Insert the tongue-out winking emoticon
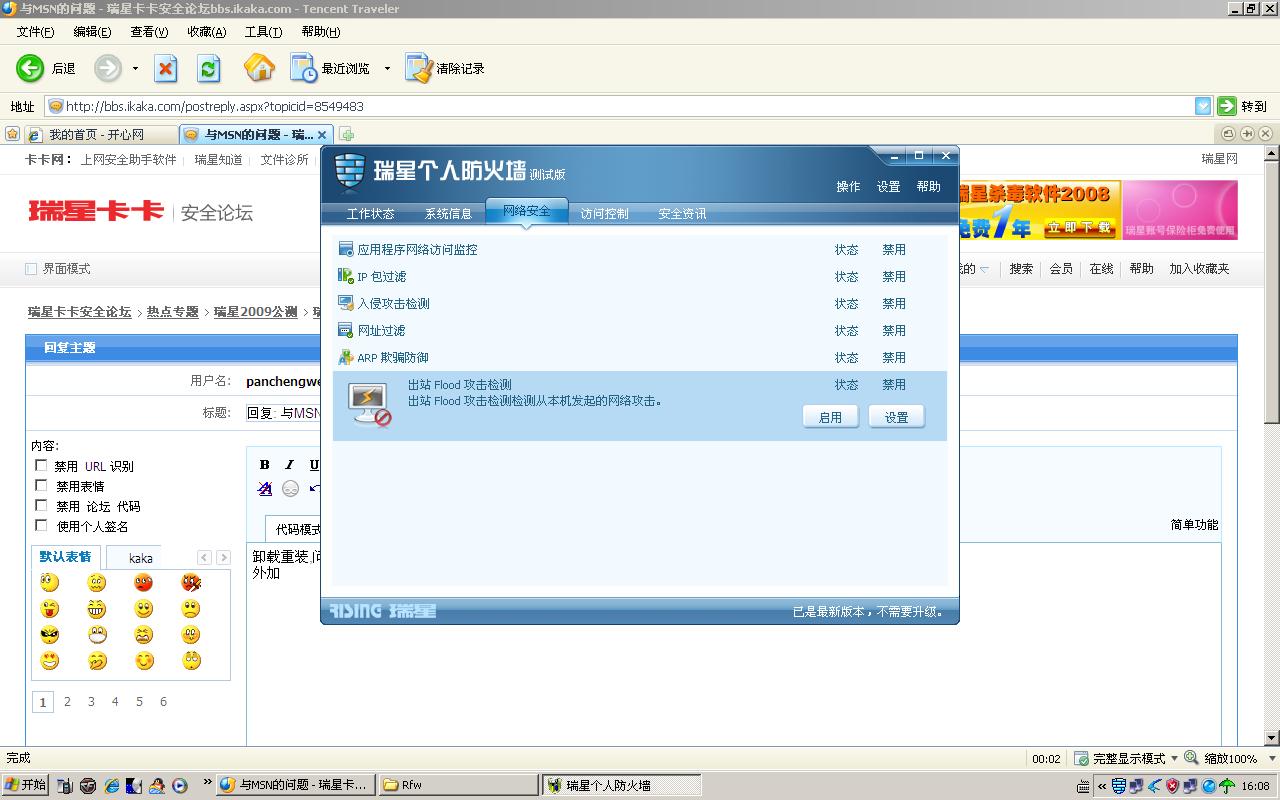 (49, 608)
